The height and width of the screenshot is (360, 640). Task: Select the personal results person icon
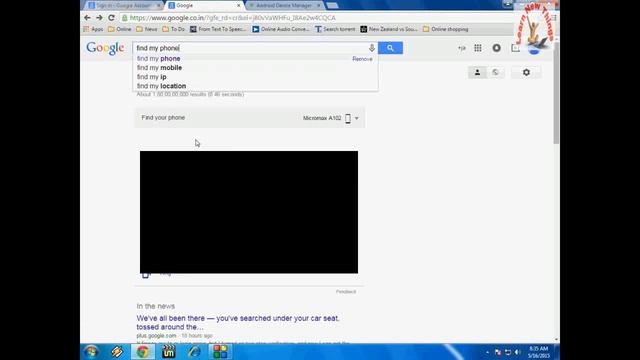[x=477, y=73]
